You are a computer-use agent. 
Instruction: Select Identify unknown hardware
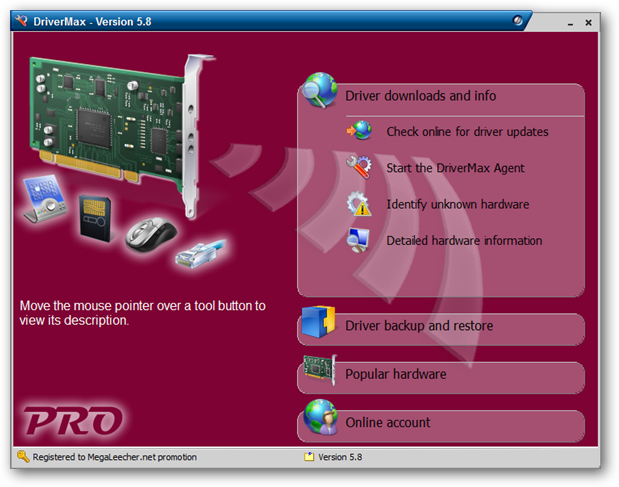458,204
